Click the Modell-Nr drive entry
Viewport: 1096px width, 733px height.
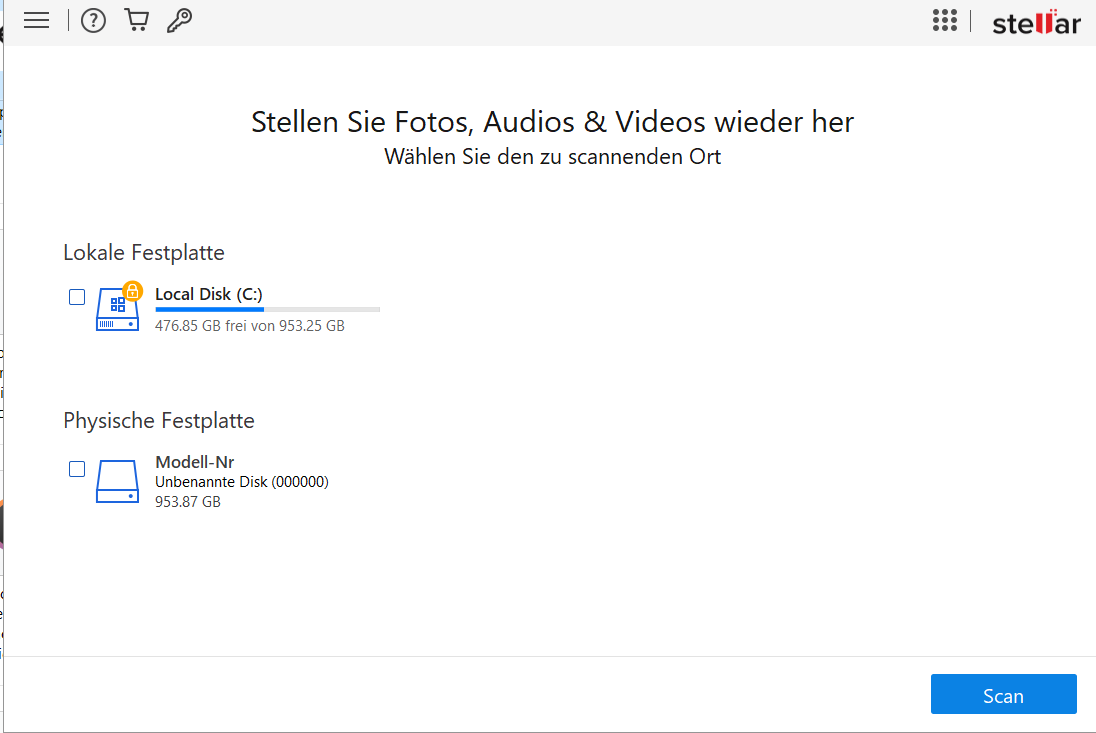(x=194, y=462)
